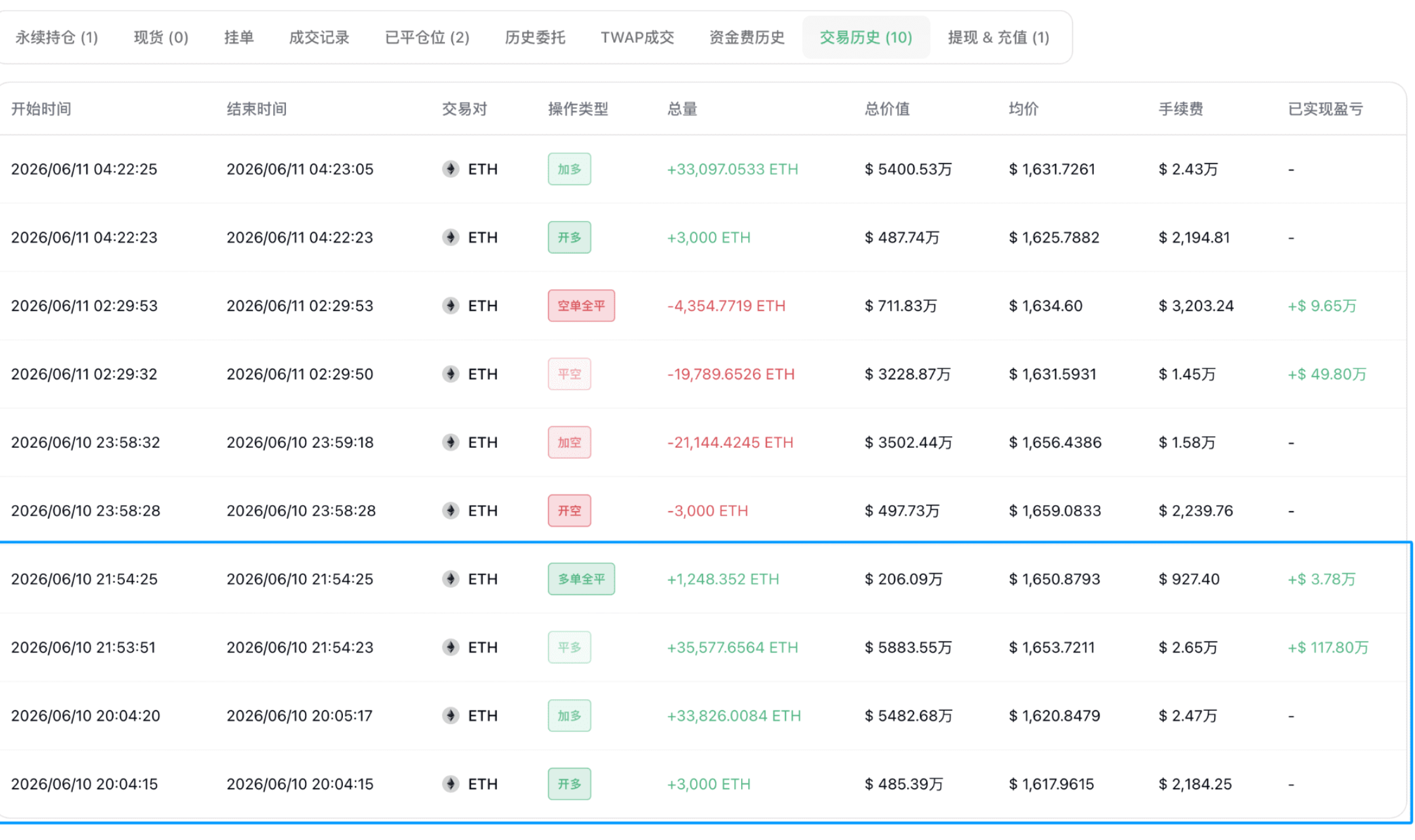The height and width of the screenshot is (840, 1415).
Task: Click the 均价 column header
Action: [x=1023, y=109]
